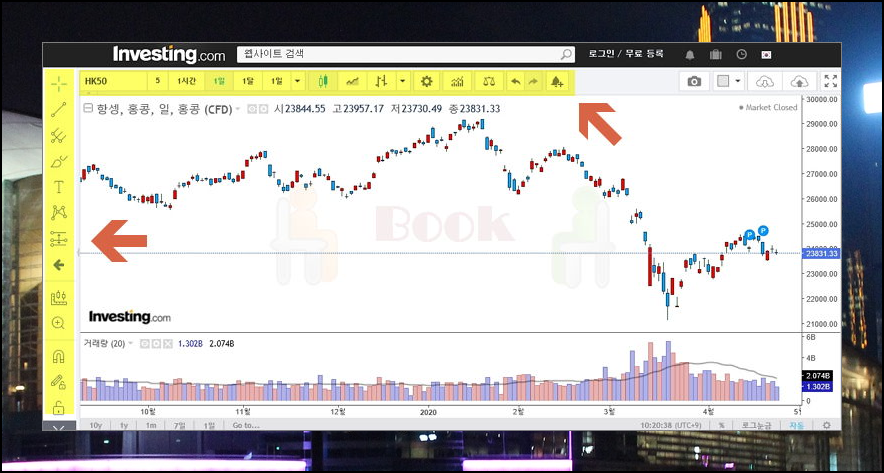Open the Korean flag language selector
The image size is (884, 473).
click(766, 55)
